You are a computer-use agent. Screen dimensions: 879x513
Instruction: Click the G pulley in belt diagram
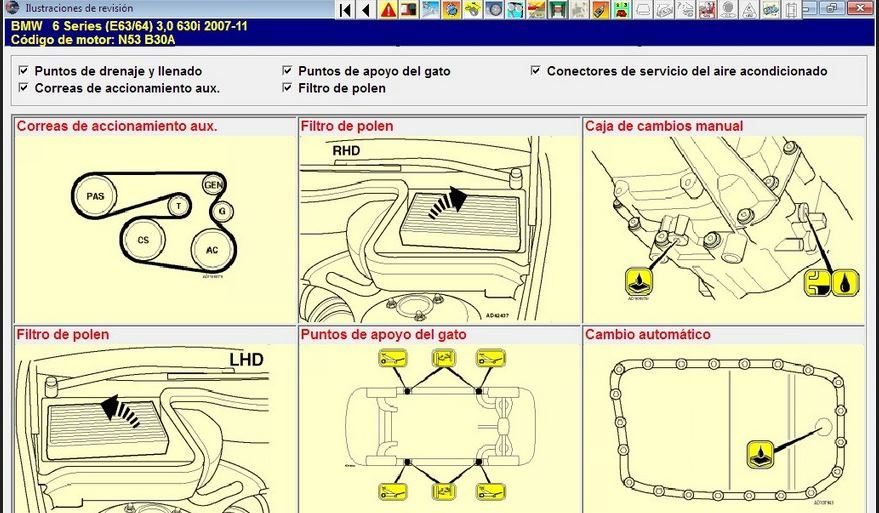(x=223, y=211)
